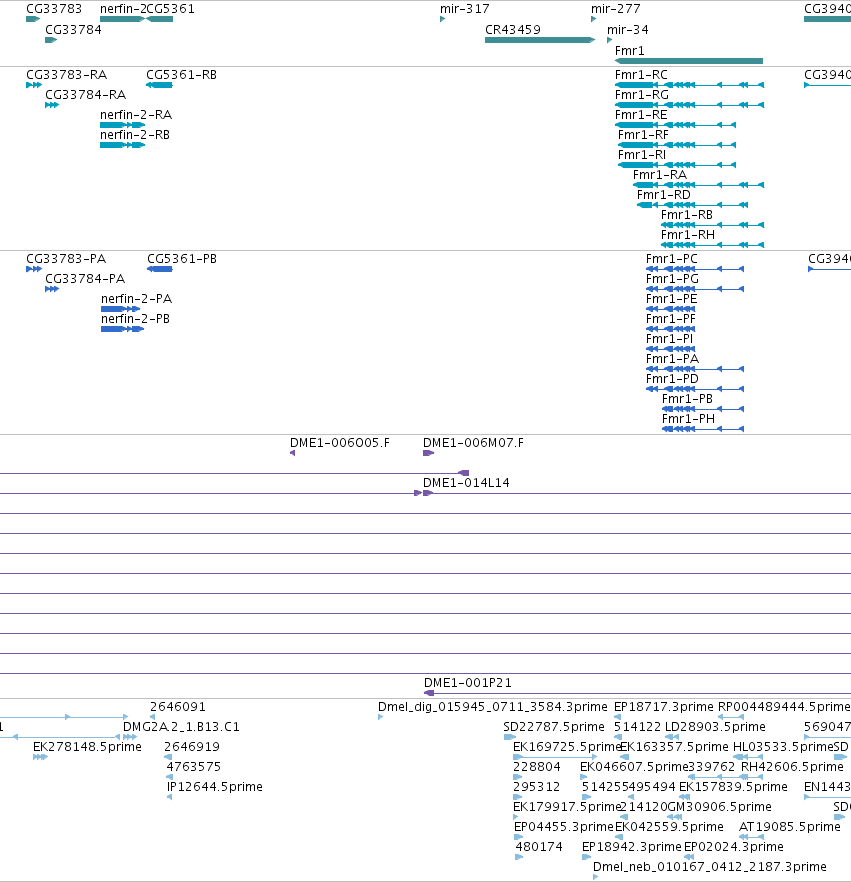
Task: Open the Fmr1-RC transcript
Action: coord(690,85)
